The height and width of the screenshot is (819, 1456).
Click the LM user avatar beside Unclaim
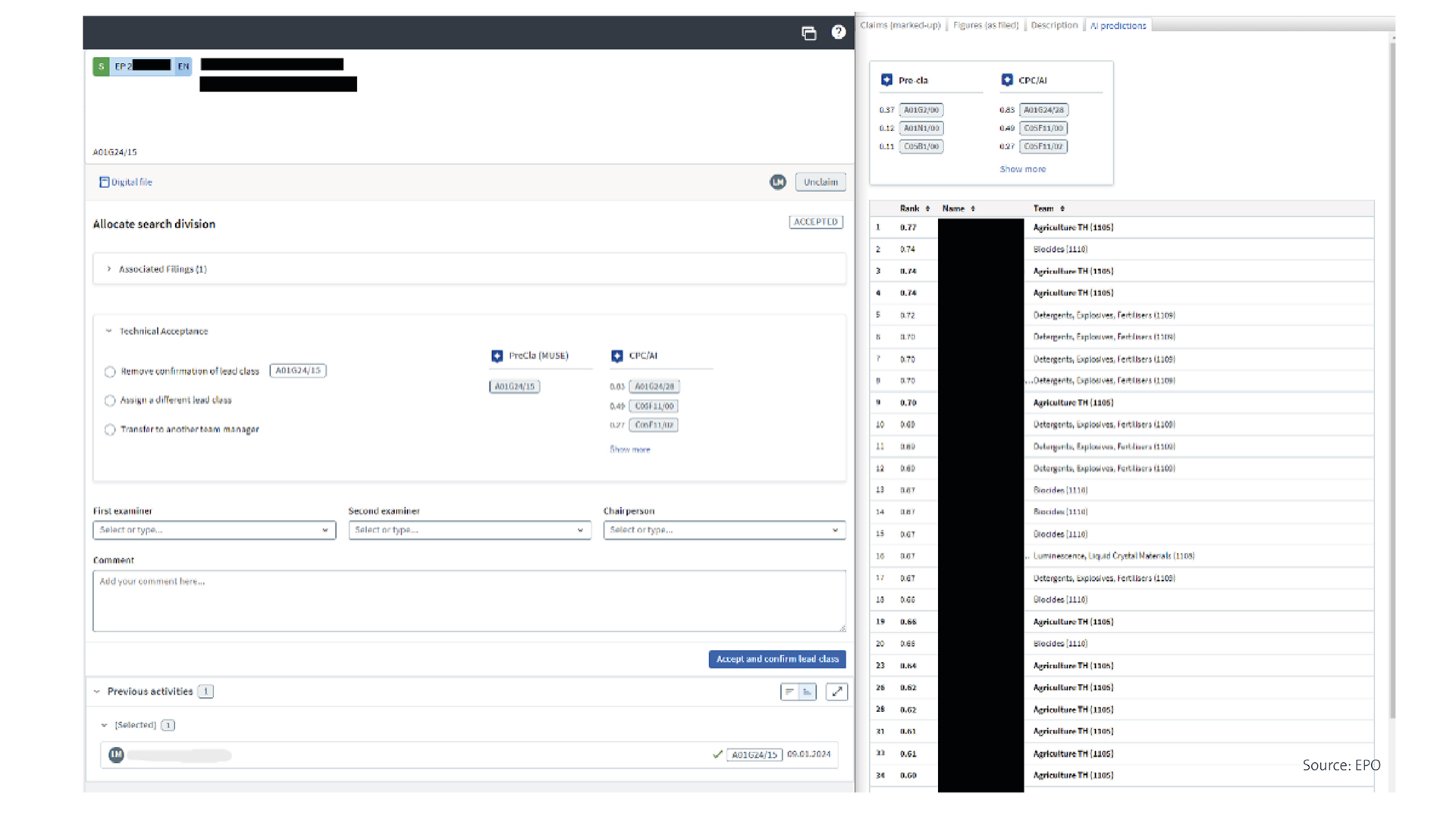777,182
